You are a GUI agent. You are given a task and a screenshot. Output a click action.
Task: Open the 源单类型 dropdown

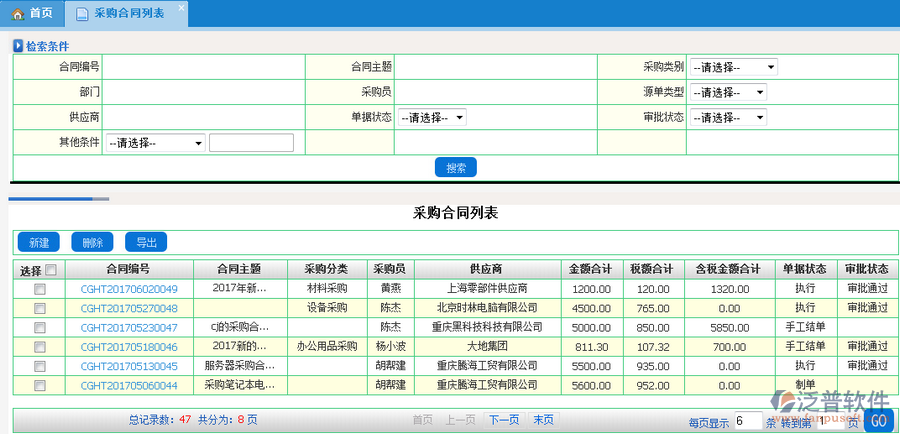tap(728, 92)
